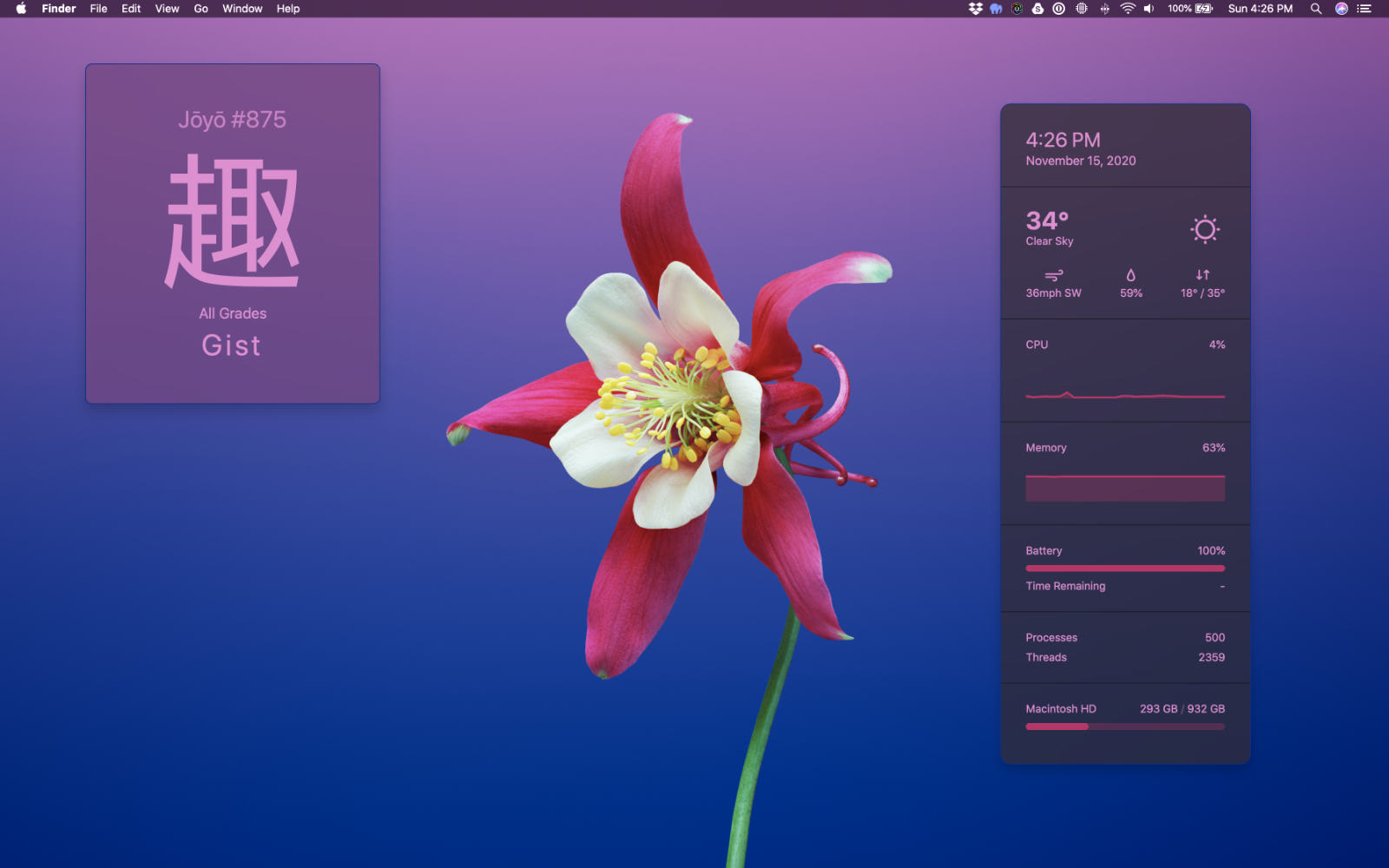This screenshot has height=868, width=1389.
Task: Open the Edit menu
Action: click(x=131, y=9)
